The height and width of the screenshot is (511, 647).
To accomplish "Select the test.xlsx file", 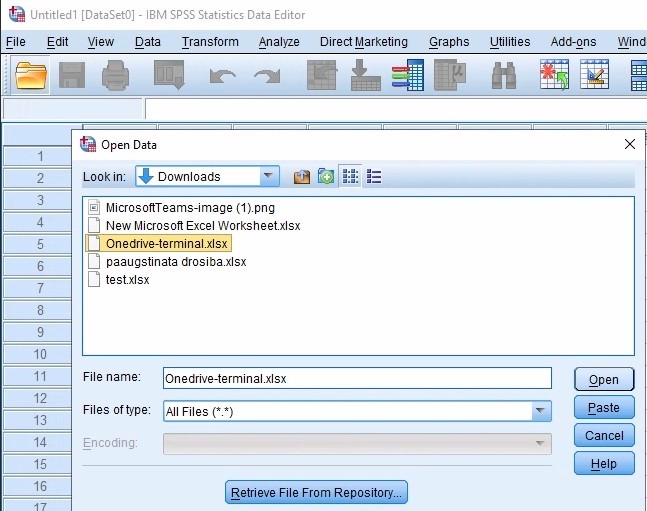I will pyautogui.click(x=127, y=280).
